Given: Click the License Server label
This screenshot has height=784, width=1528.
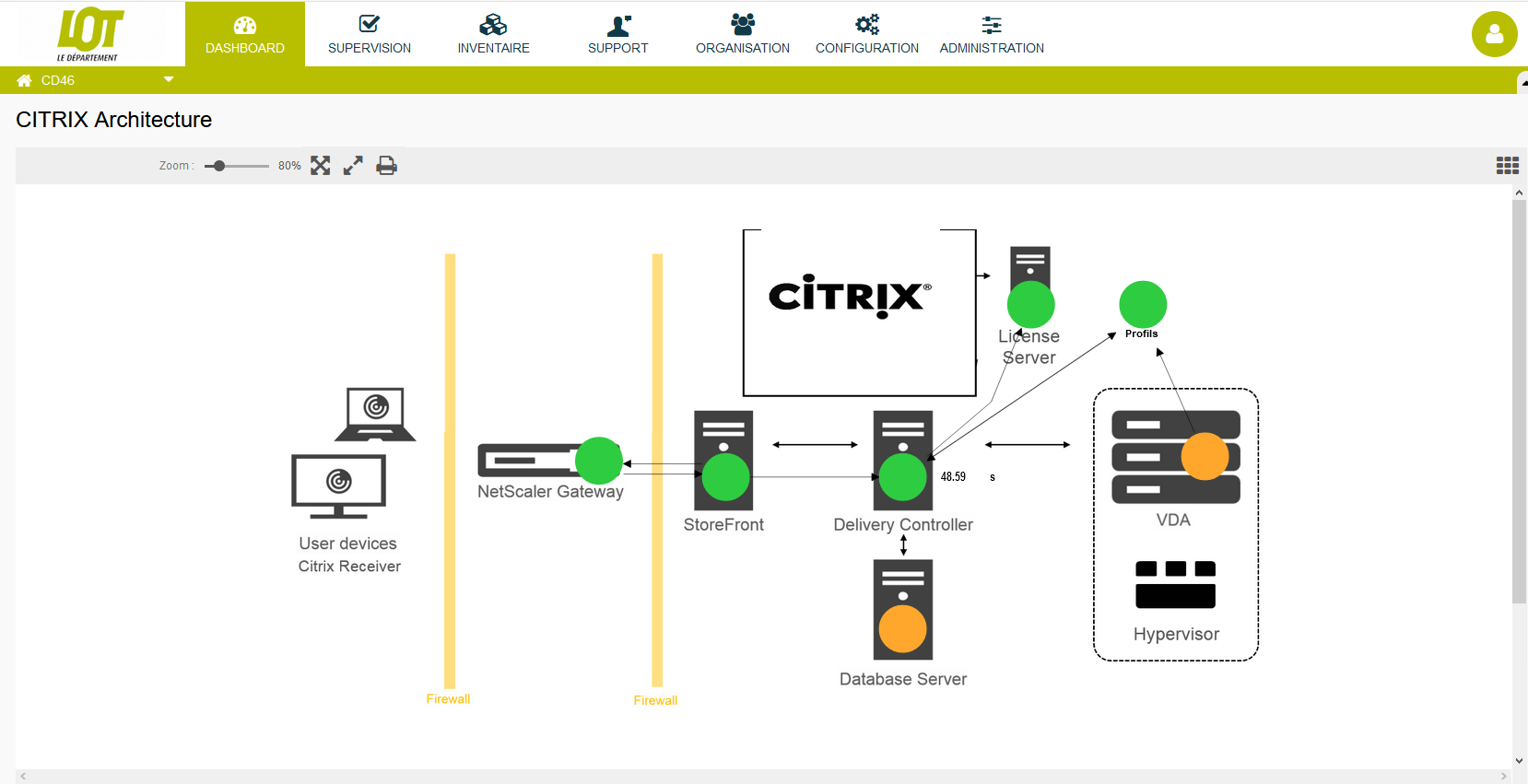Looking at the screenshot, I should [x=1029, y=346].
